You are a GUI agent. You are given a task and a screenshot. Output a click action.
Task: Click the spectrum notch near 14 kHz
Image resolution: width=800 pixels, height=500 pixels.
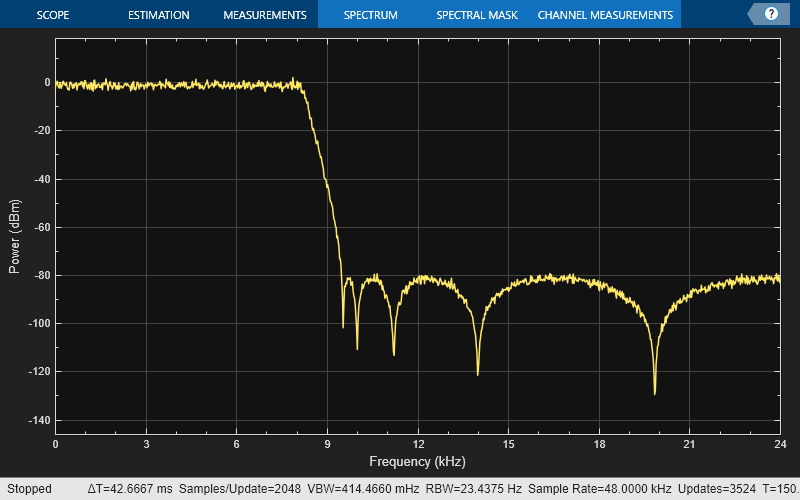478,373
